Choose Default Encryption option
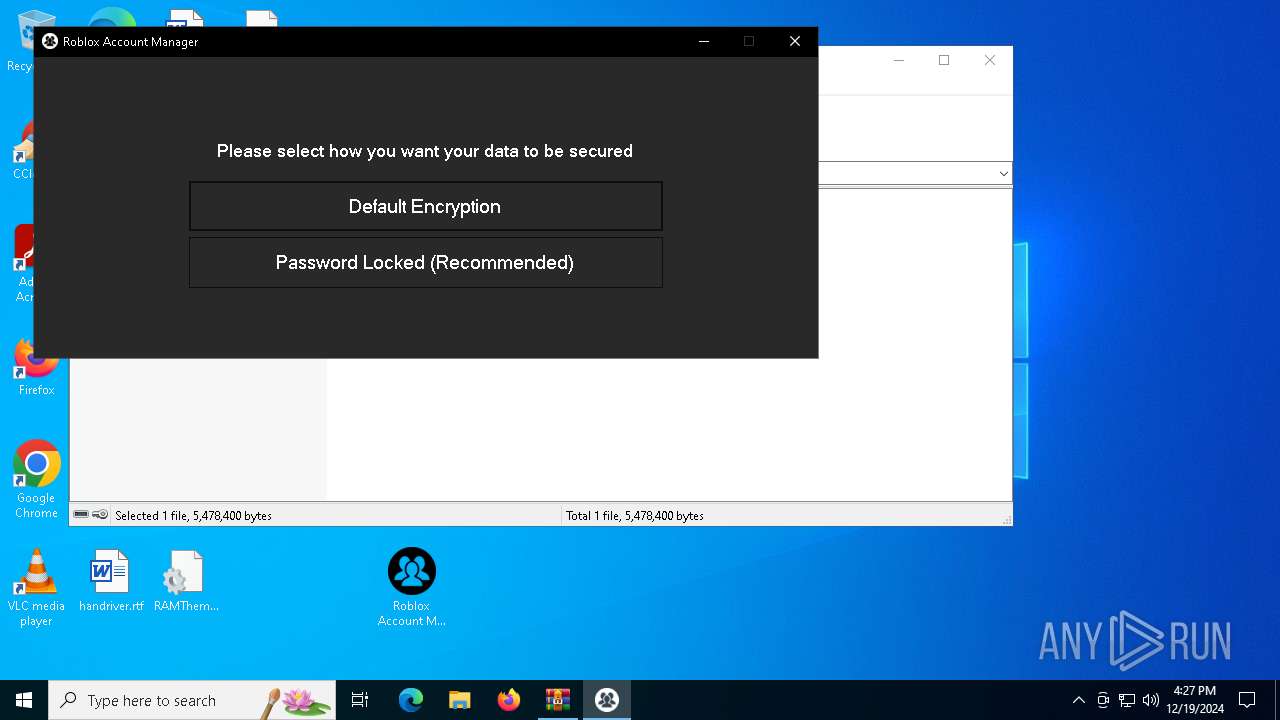Image resolution: width=1280 pixels, height=720 pixels. tap(425, 206)
